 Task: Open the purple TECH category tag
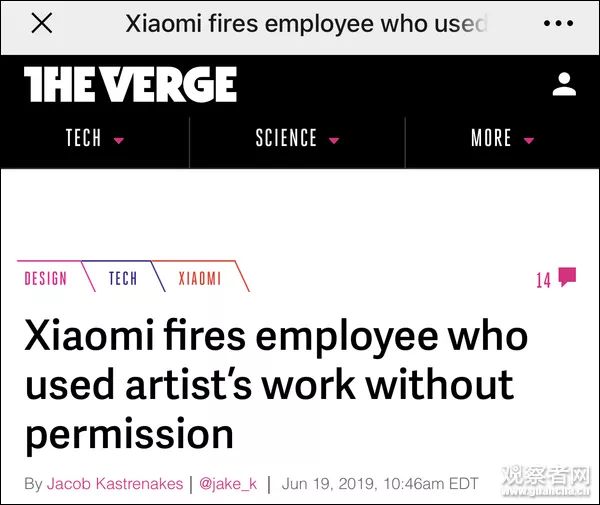pos(123,279)
